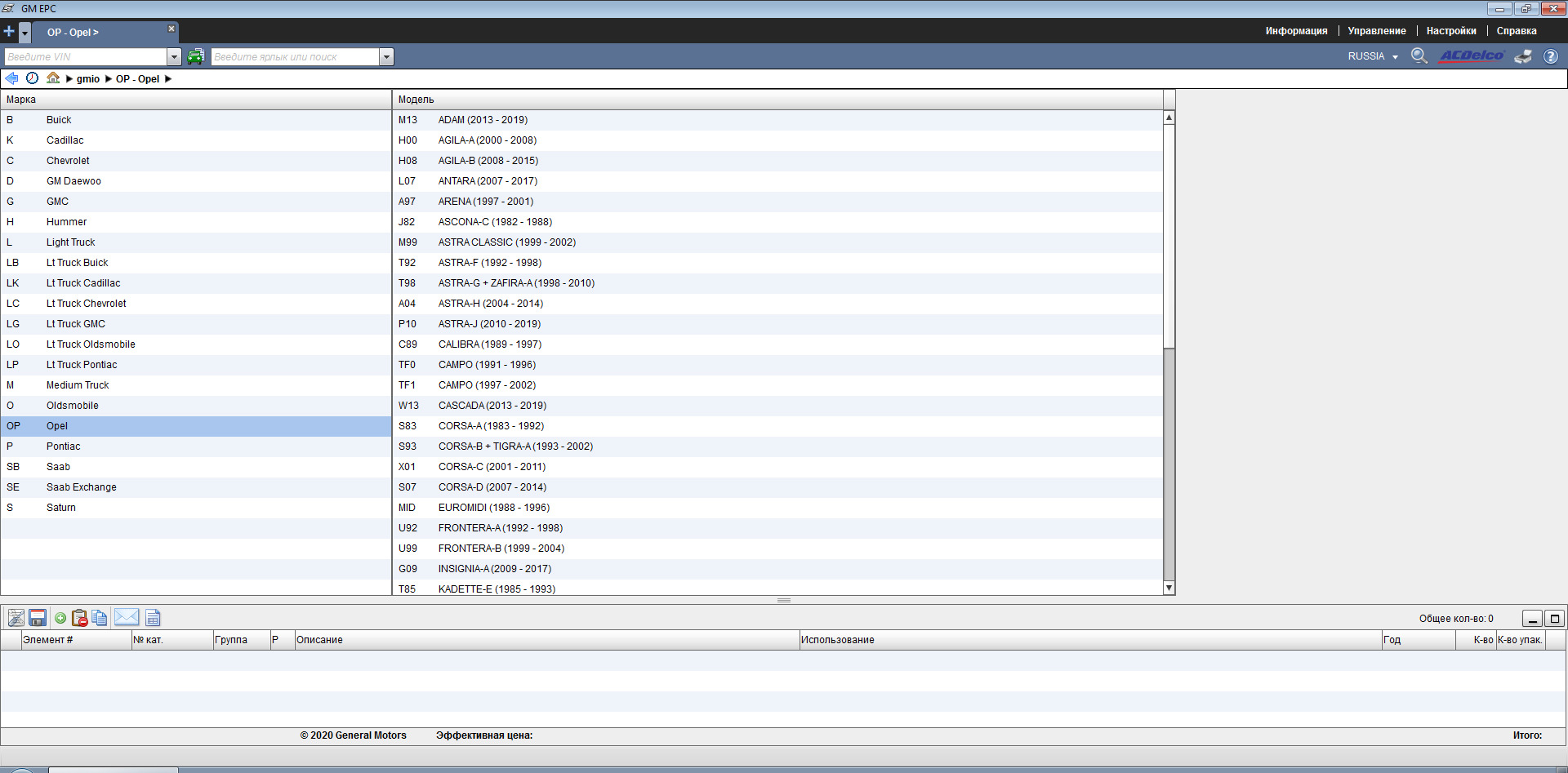Click the green car vehicle list icon
The width and height of the screenshot is (1568, 773).
[x=195, y=56]
